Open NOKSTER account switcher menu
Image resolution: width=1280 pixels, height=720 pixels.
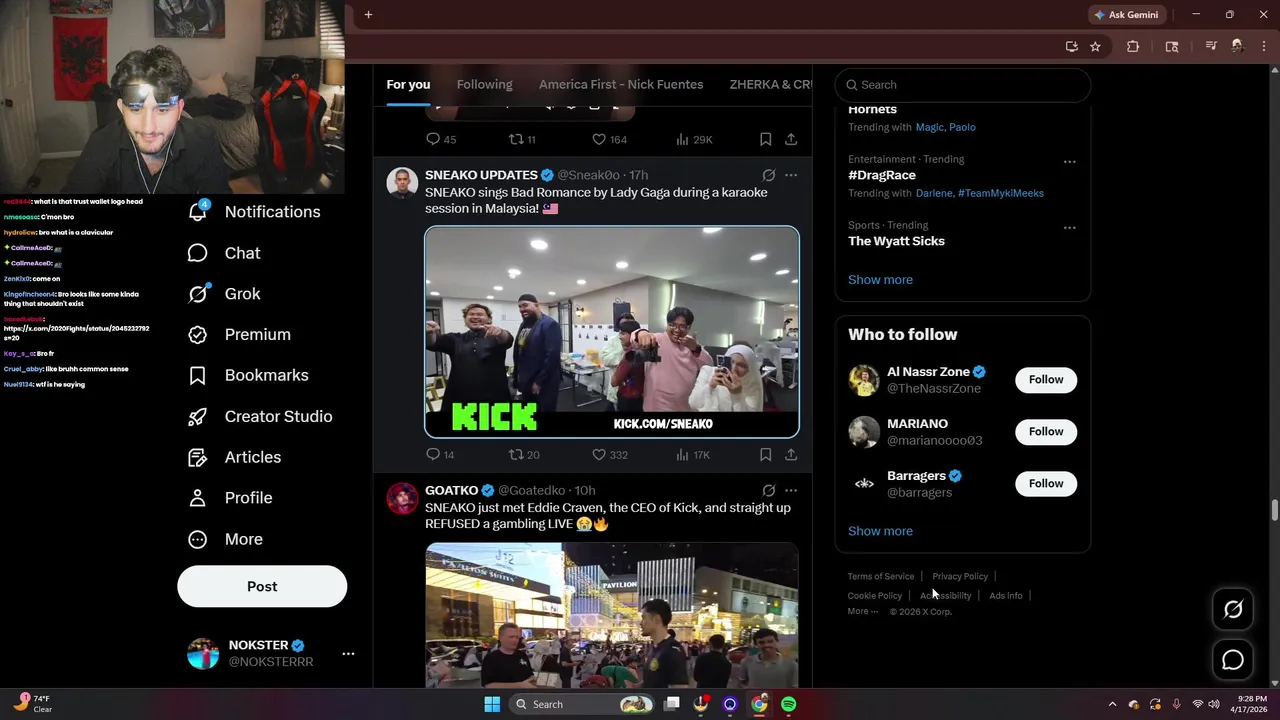[x=348, y=653]
